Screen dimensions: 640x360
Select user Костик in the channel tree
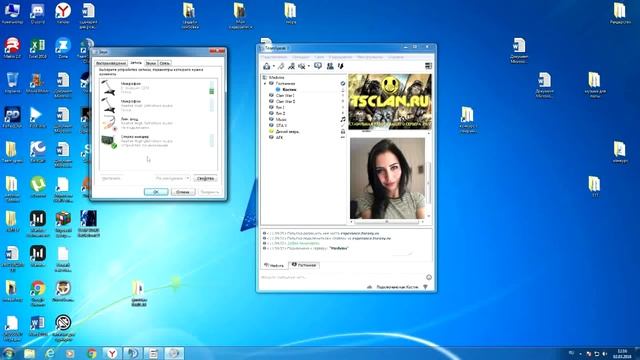[x=289, y=89]
